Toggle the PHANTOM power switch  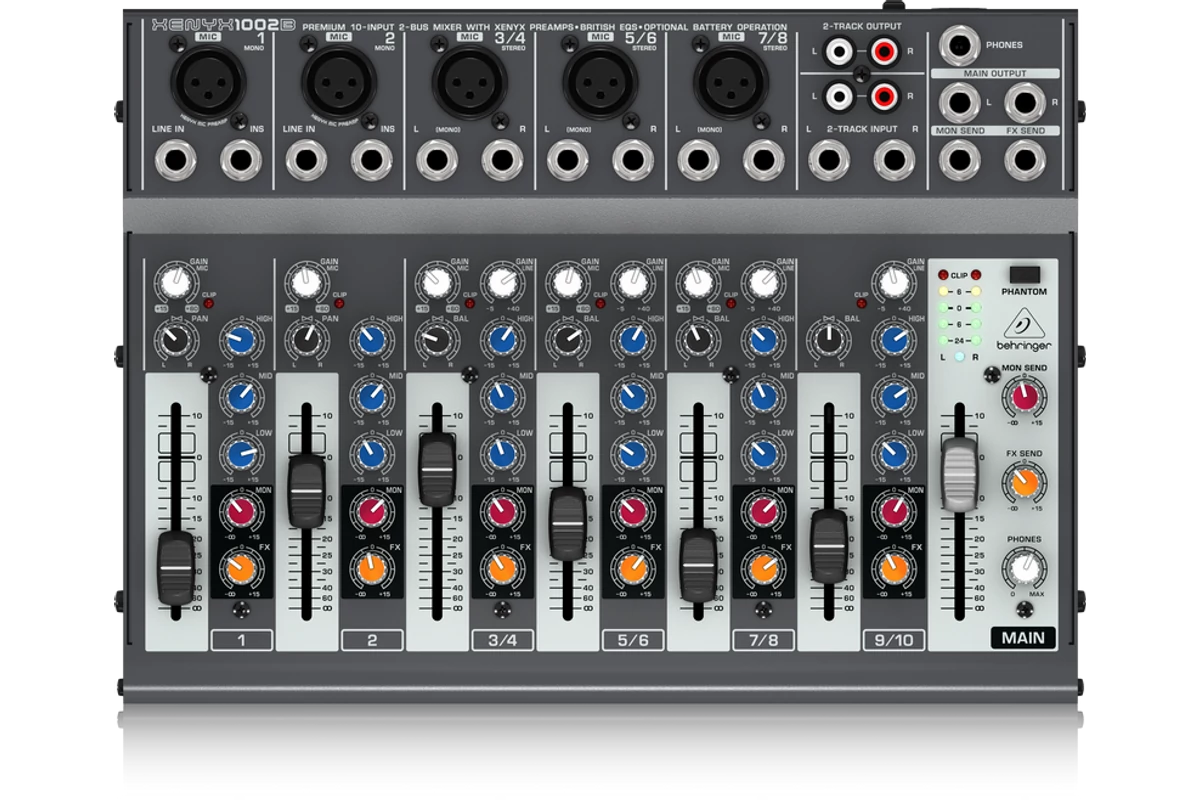click(x=1024, y=275)
